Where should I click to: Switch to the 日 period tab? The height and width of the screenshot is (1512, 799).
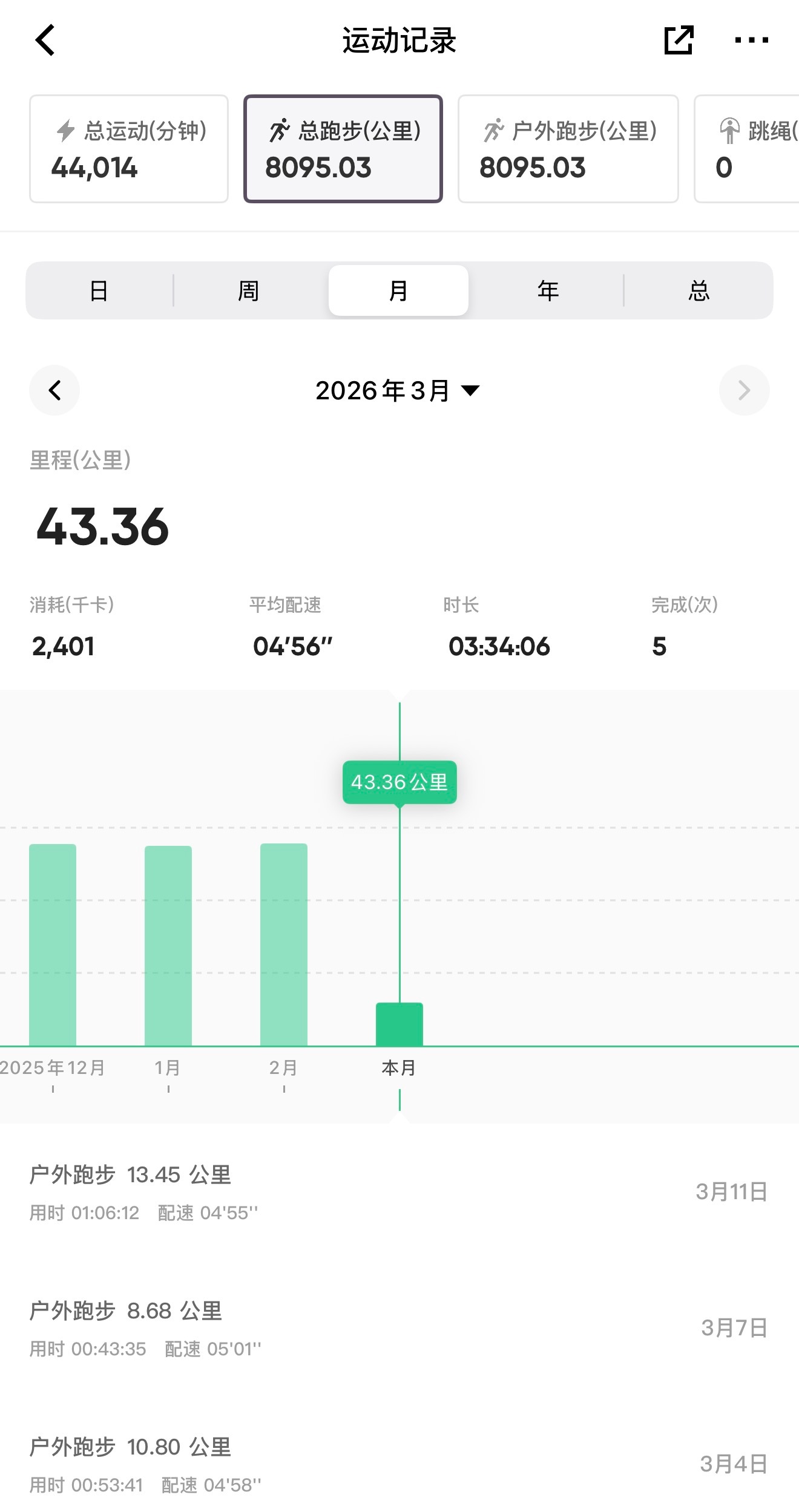coord(99,291)
